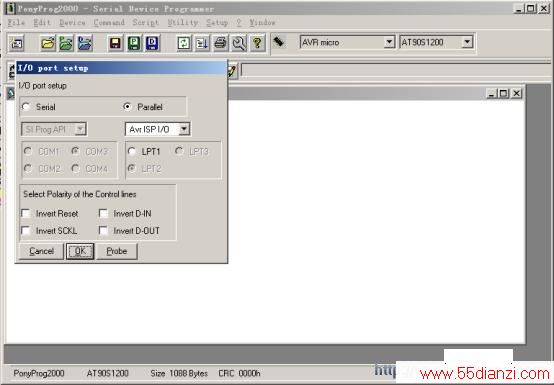
Task: Click the Cancel button in the dialog
Action: pyautogui.click(x=41, y=251)
